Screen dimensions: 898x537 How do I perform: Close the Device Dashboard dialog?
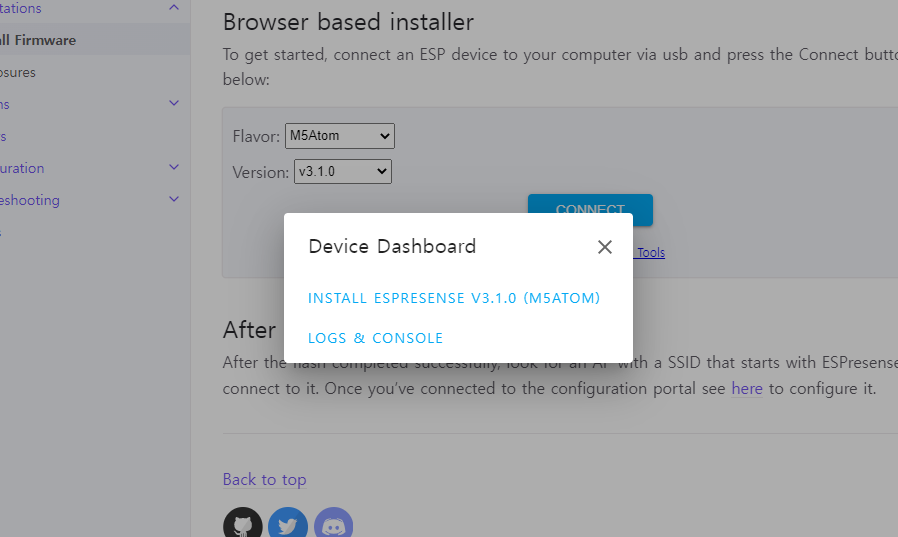[x=605, y=247]
